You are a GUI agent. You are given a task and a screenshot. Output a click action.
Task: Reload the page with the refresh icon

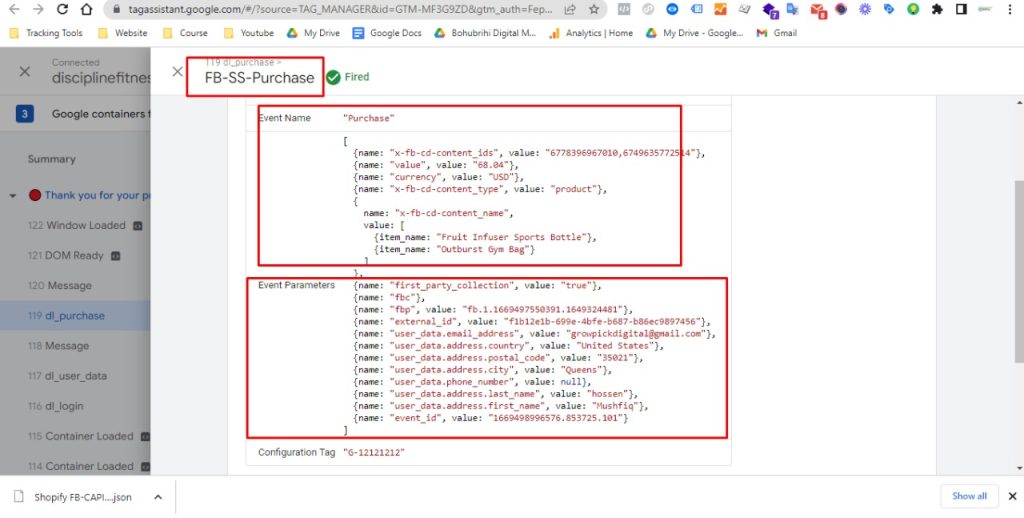[62, 10]
